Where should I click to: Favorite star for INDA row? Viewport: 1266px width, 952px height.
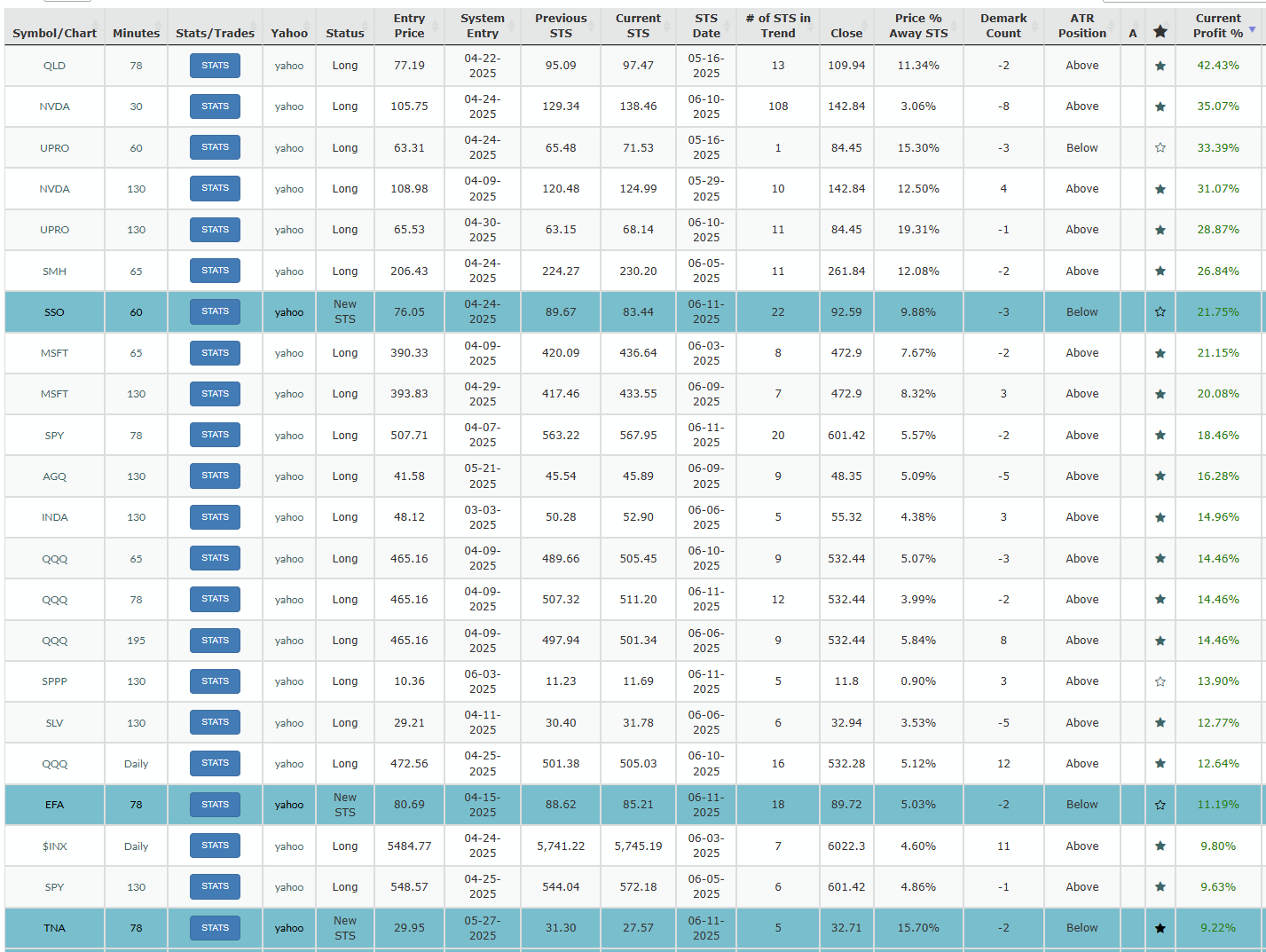point(1160,517)
